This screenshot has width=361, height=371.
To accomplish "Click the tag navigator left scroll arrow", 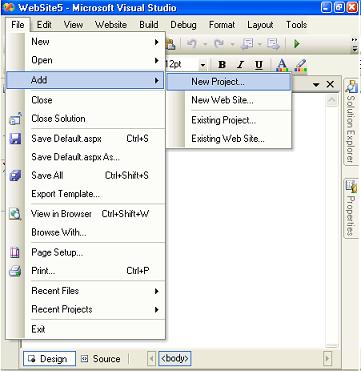I will tap(152, 359).
